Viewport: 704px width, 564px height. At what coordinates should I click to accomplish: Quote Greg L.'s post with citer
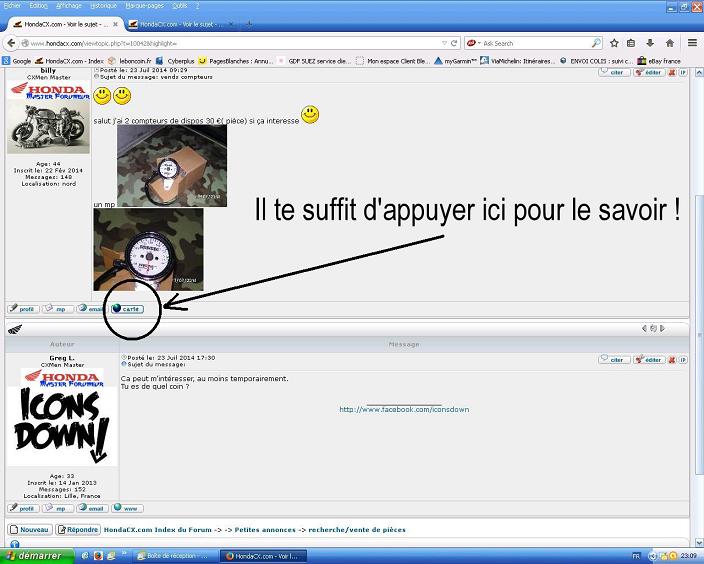coord(614,360)
